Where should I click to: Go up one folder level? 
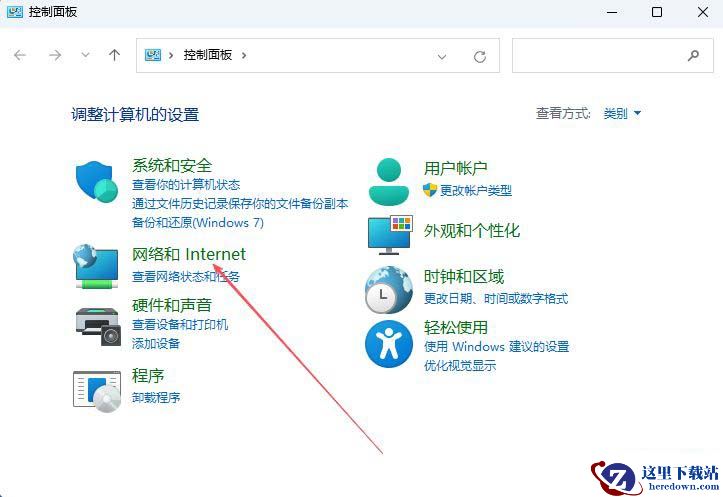[114, 56]
